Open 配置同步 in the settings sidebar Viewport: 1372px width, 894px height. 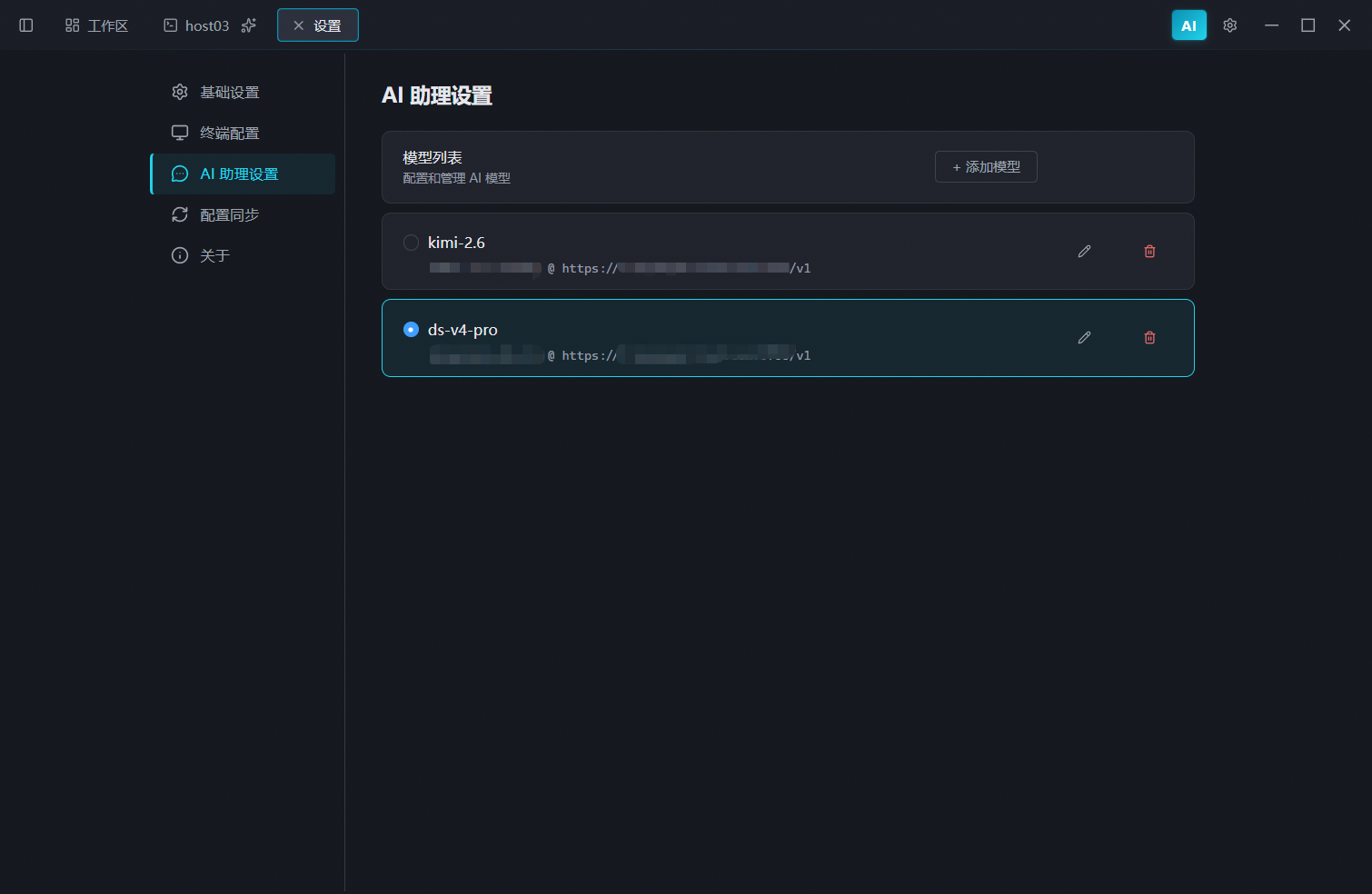point(243,214)
